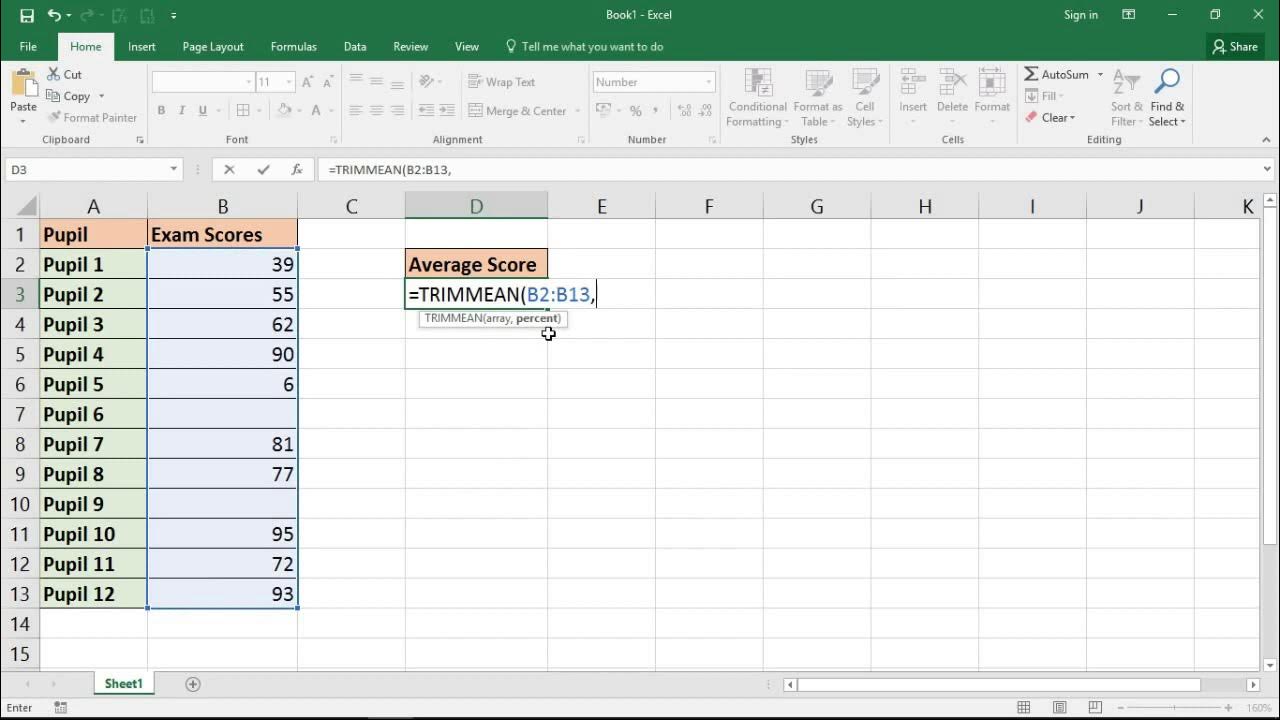Screen dimensions: 1280x720
Task: Switch to the Page Layout tab
Action: (213, 47)
